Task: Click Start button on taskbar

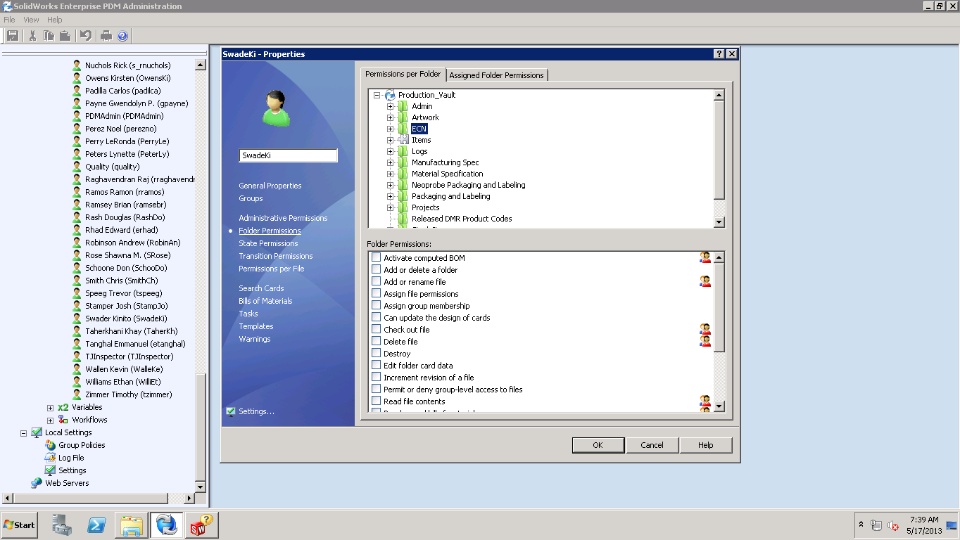Action: tap(20, 525)
